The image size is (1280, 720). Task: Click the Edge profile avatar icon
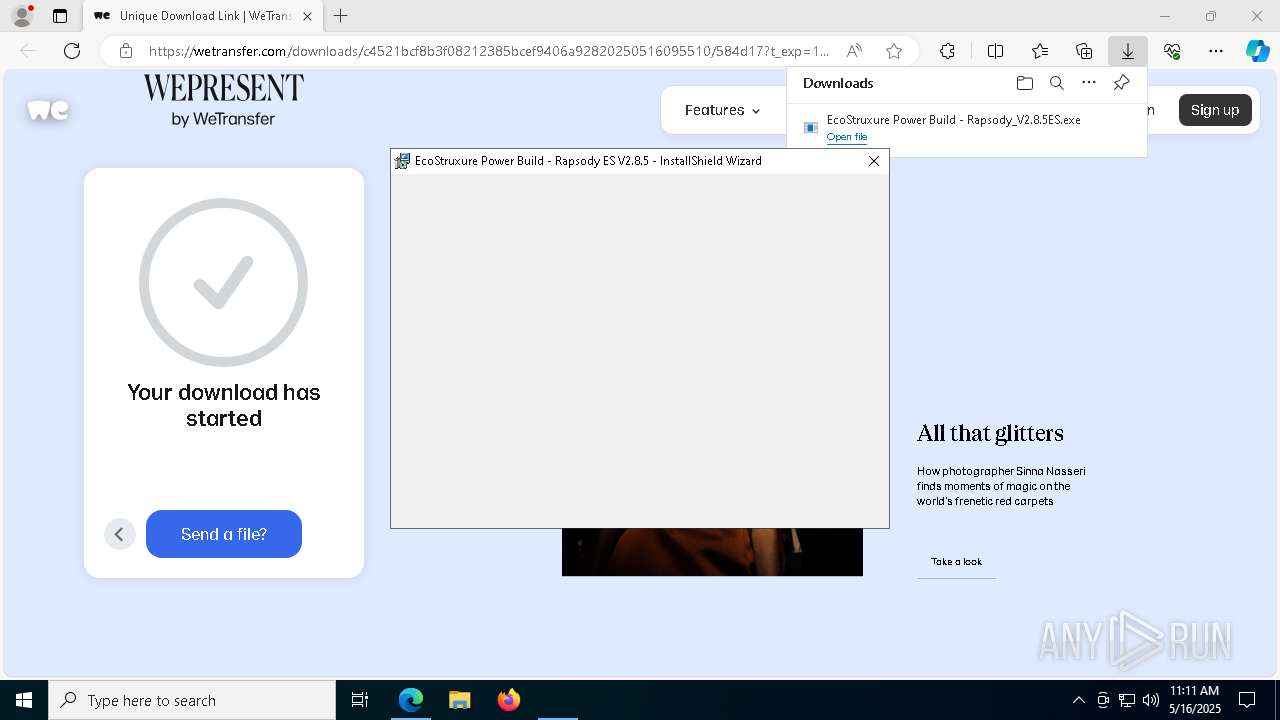click(x=21, y=16)
